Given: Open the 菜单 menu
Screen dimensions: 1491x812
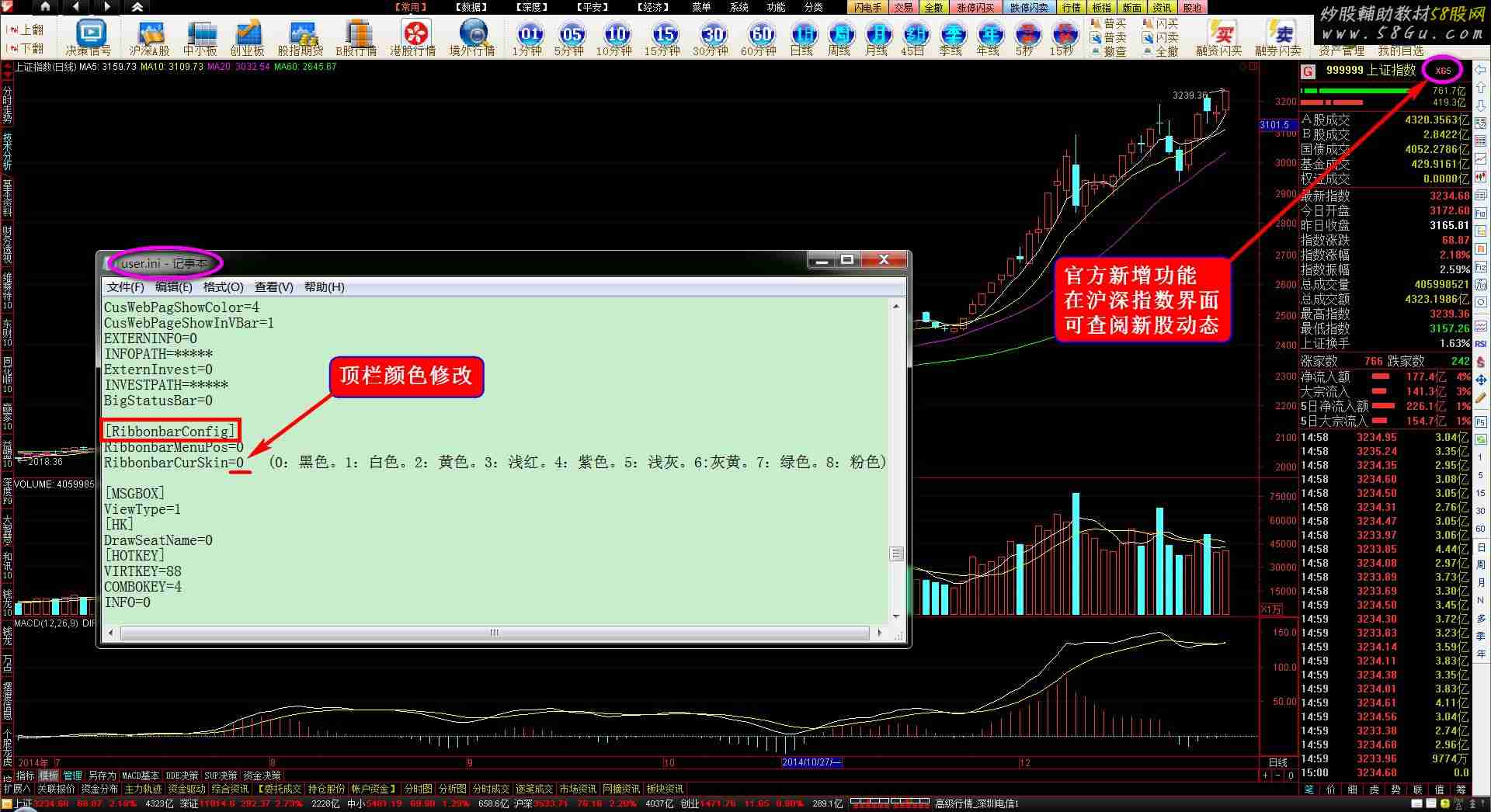Looking at the screenshot, I should (x=701, y=7).
